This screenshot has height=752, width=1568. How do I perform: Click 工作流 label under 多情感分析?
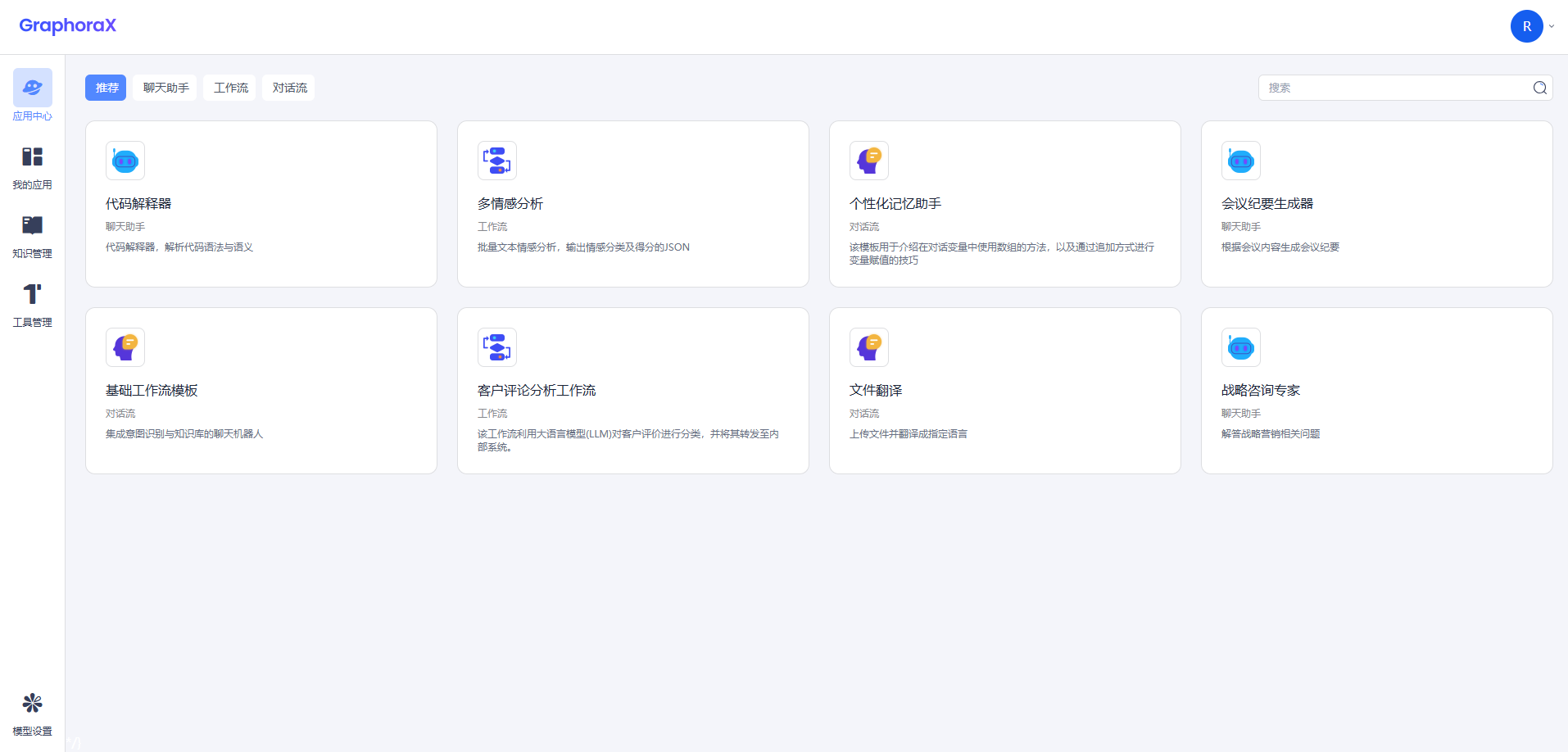coord(492,227)
